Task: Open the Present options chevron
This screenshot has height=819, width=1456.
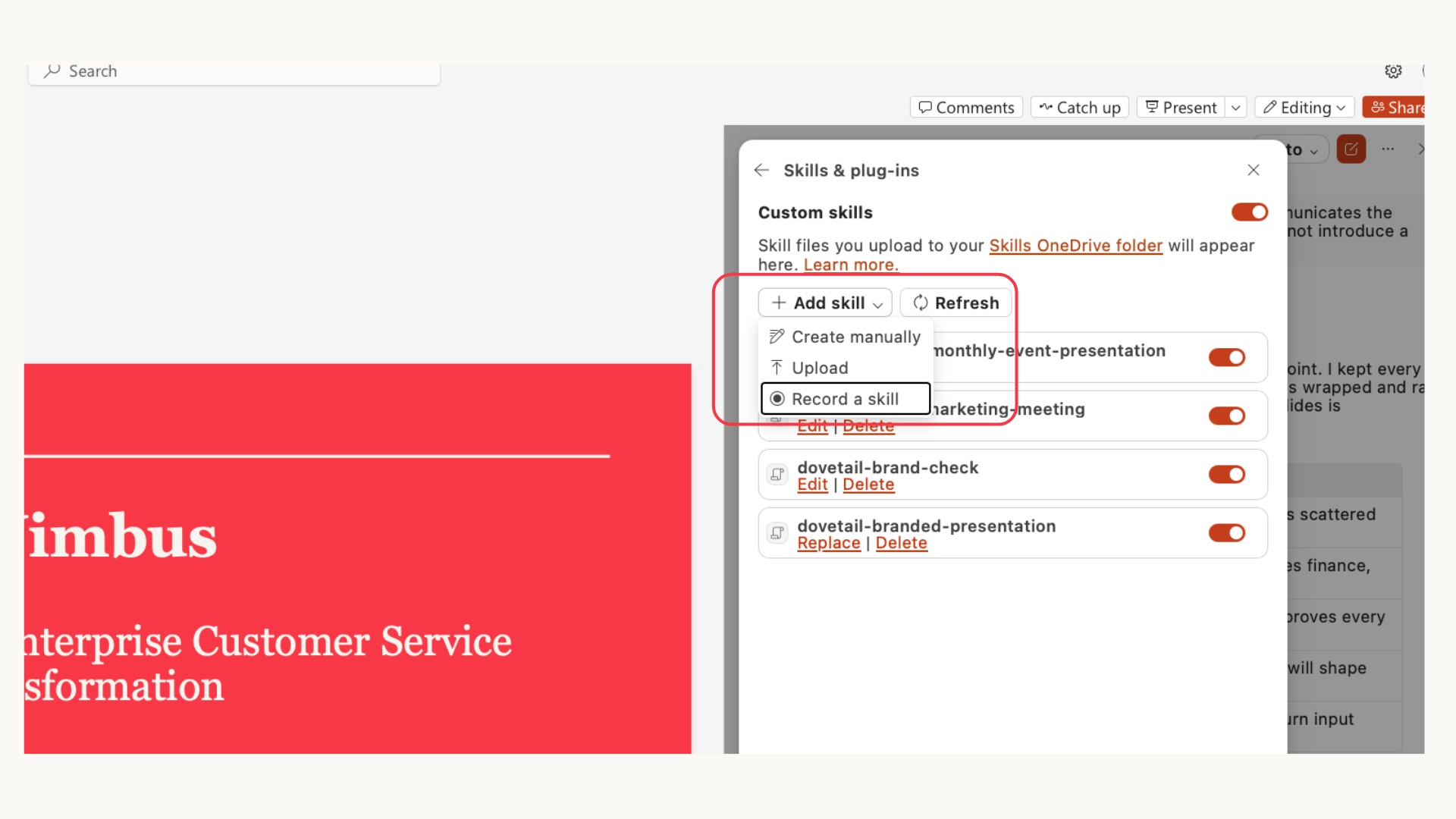Action: [1236, 108]
